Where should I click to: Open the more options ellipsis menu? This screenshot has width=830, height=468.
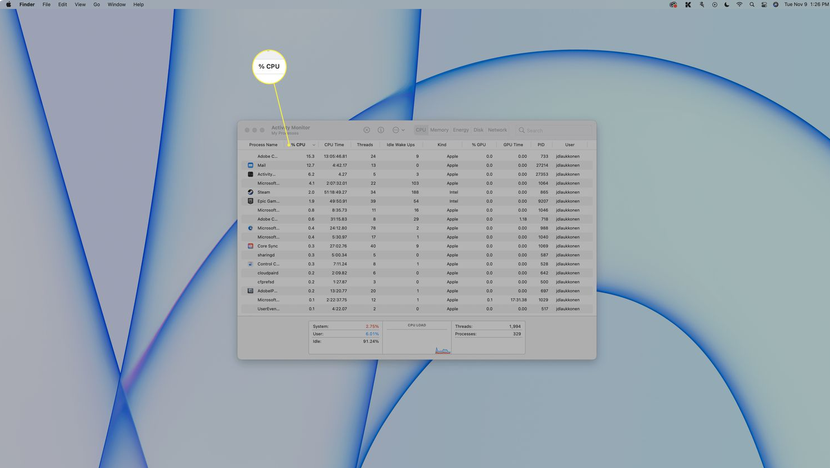[398, 130]
